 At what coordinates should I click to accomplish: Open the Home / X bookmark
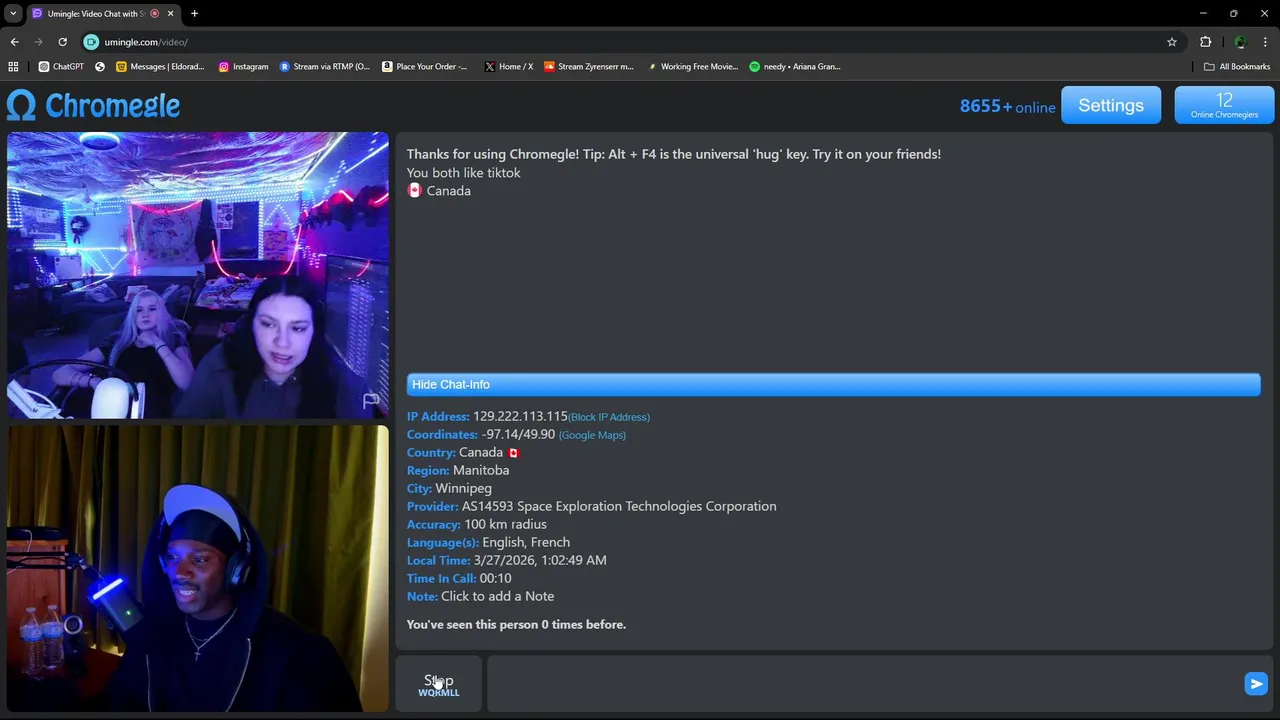508,67
